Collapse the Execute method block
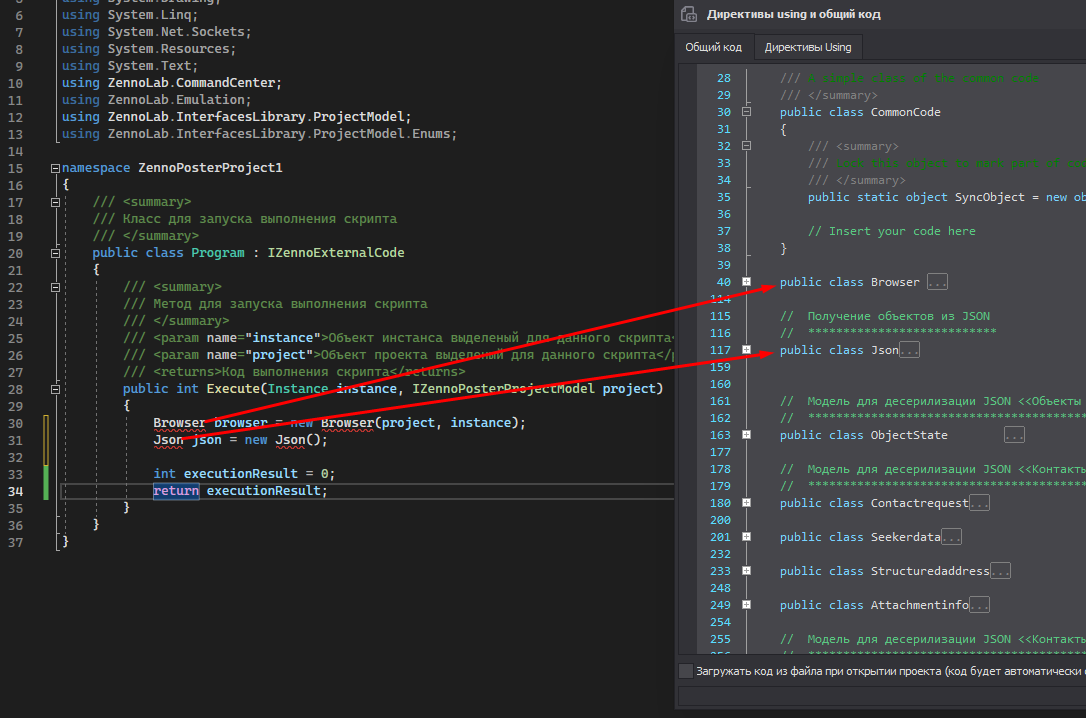1086x718 pixels. coord(55,389)
